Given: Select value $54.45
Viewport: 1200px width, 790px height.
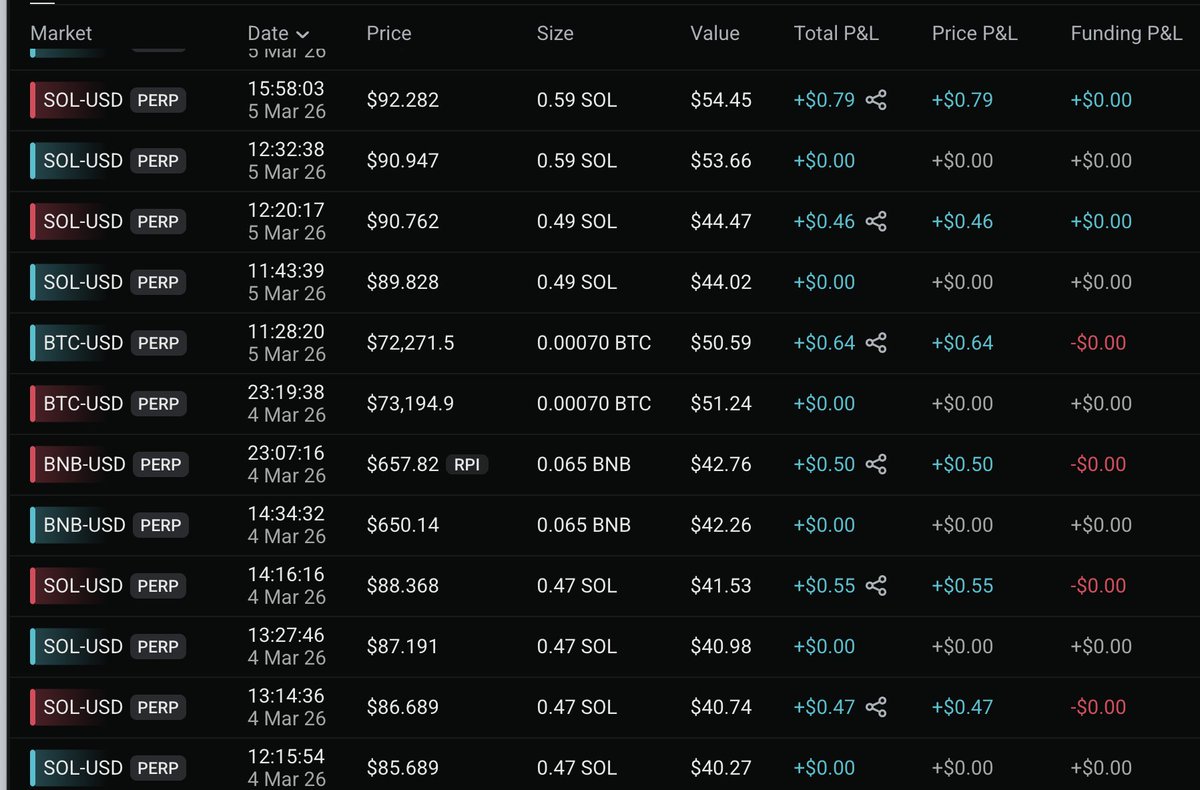Looking at the screenshot, I should (x=721, y=100).
